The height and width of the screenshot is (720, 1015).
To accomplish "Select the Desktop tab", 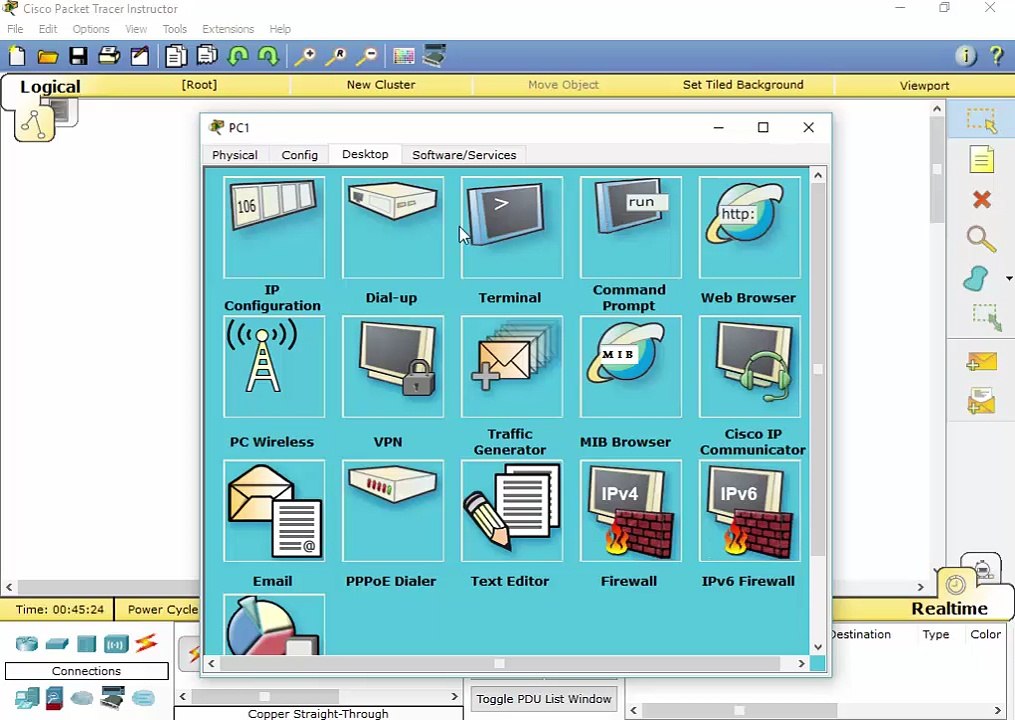I will pos(365,154).
